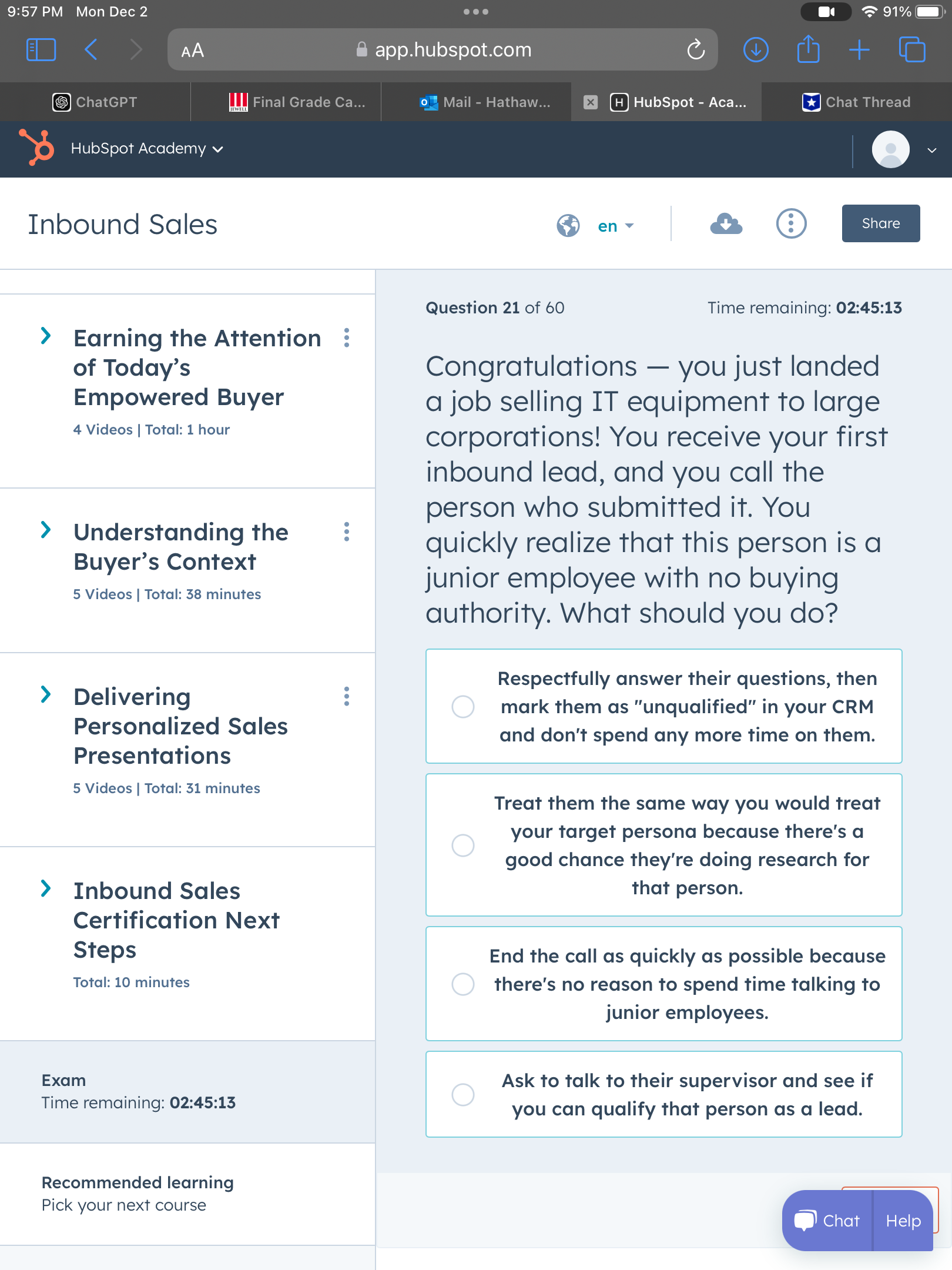
Task: Click the globe language icon
Action: click(x=568, y=225)
